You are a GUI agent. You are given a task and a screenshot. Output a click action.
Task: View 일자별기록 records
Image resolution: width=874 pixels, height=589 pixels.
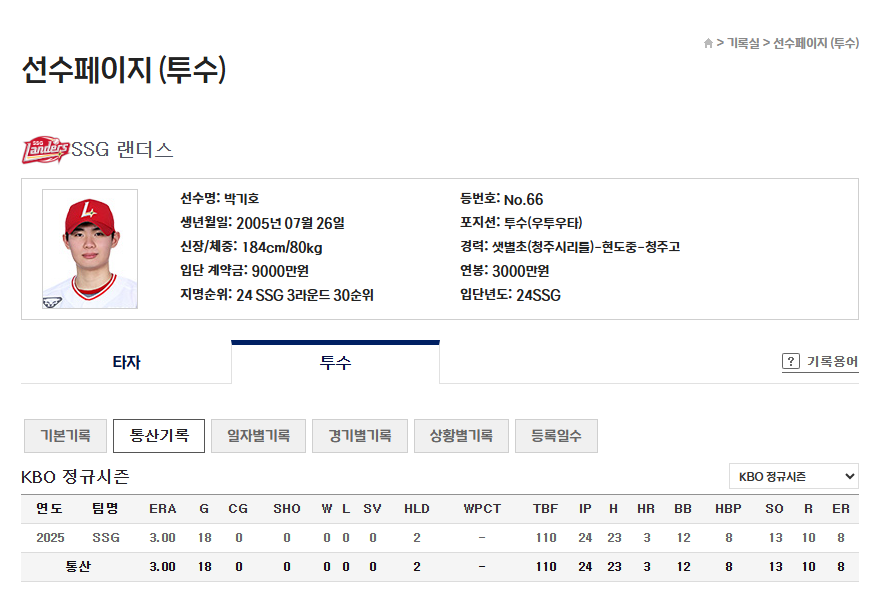pyautogui.click(x=258, y=435)
